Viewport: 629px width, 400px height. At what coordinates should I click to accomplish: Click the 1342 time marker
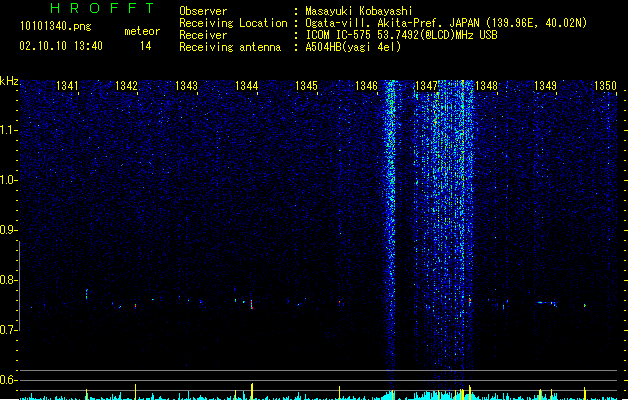pyautogui.click(x=126, y=86)
